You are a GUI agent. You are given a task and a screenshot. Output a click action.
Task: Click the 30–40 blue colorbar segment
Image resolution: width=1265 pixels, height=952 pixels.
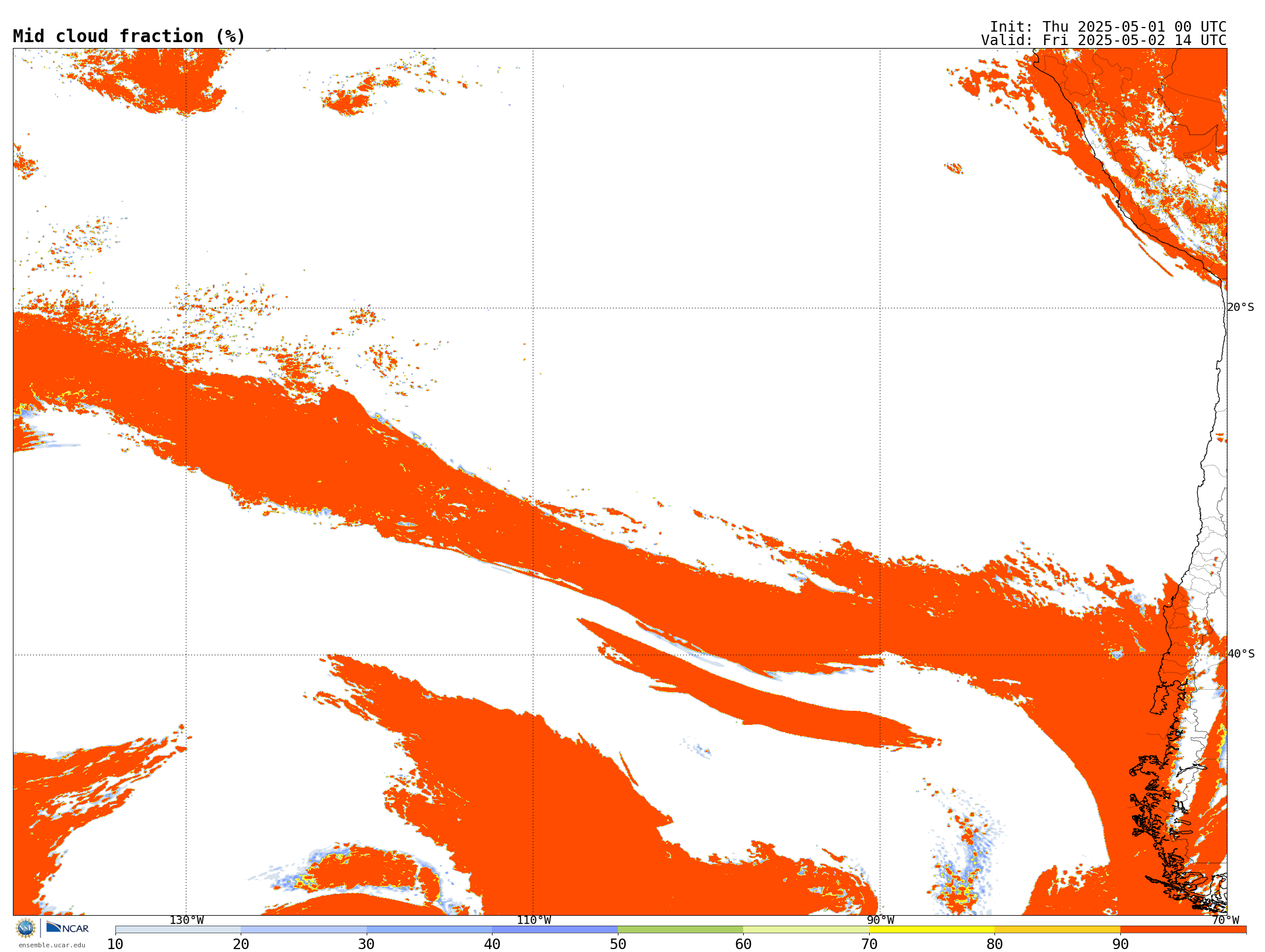tap(429, 930)
